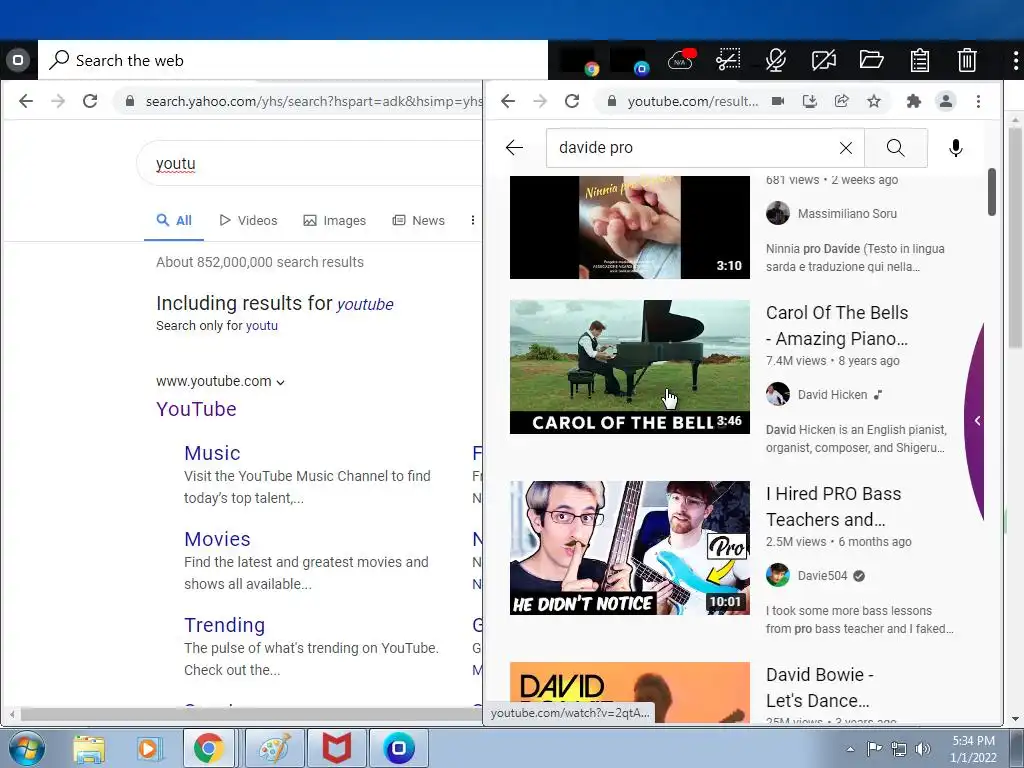Click the share page icon in address bar
The height and width of the screenshot is (768, 1024).
point(842,101)
